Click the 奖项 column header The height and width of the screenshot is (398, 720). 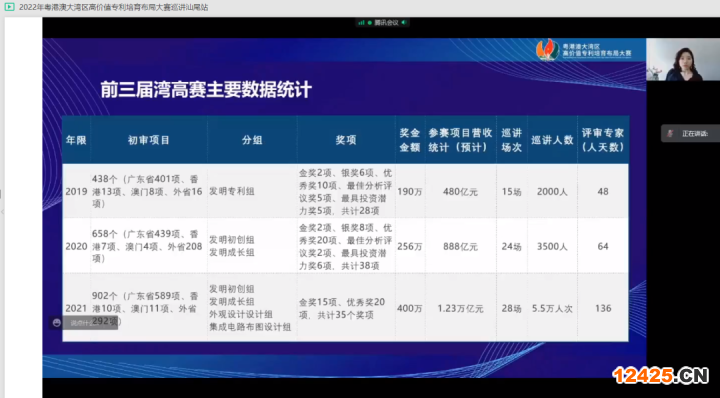click(x=346, y=140)
